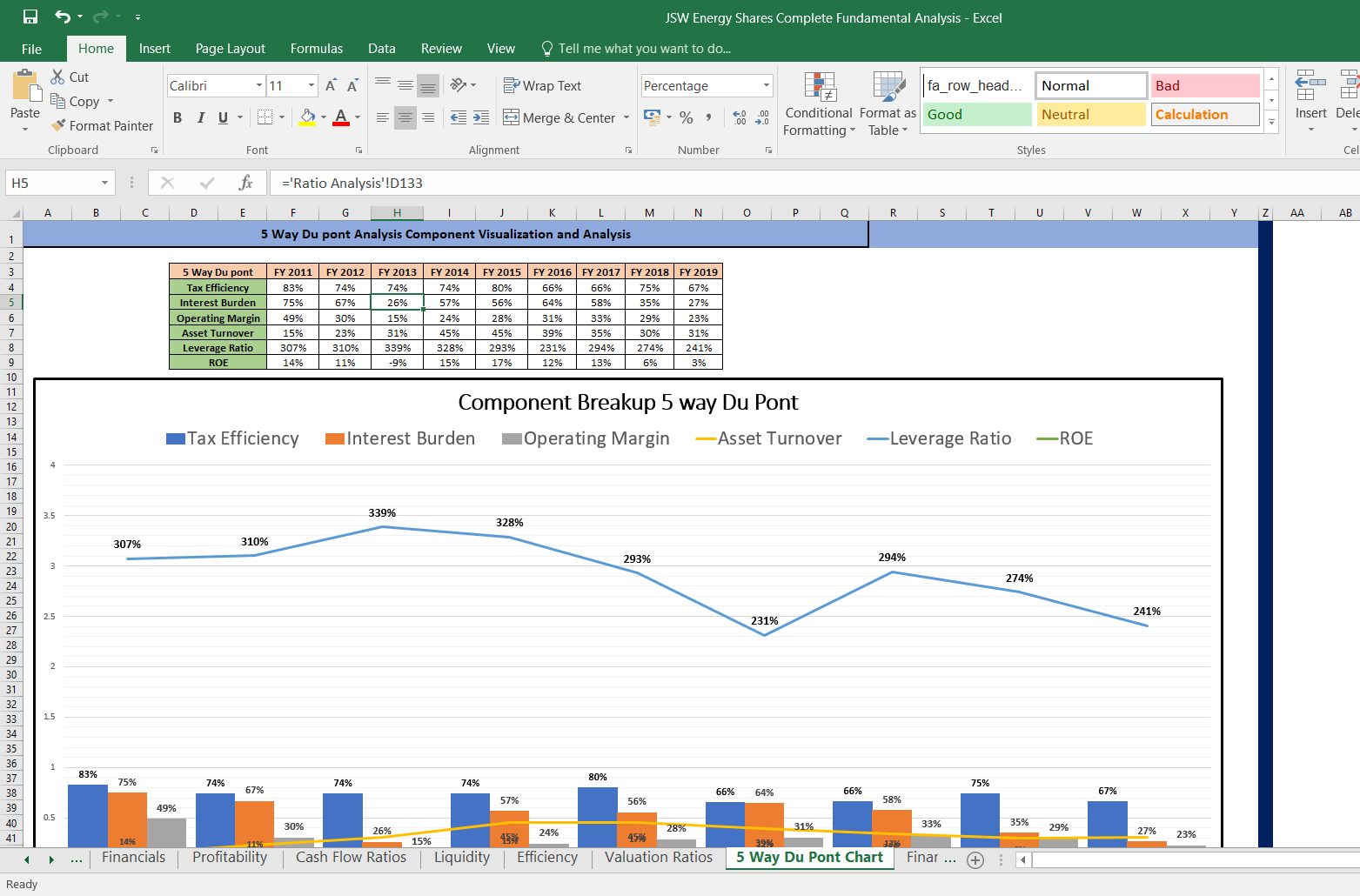Toggle bottom vertical alignment

(x=428, y=85)
